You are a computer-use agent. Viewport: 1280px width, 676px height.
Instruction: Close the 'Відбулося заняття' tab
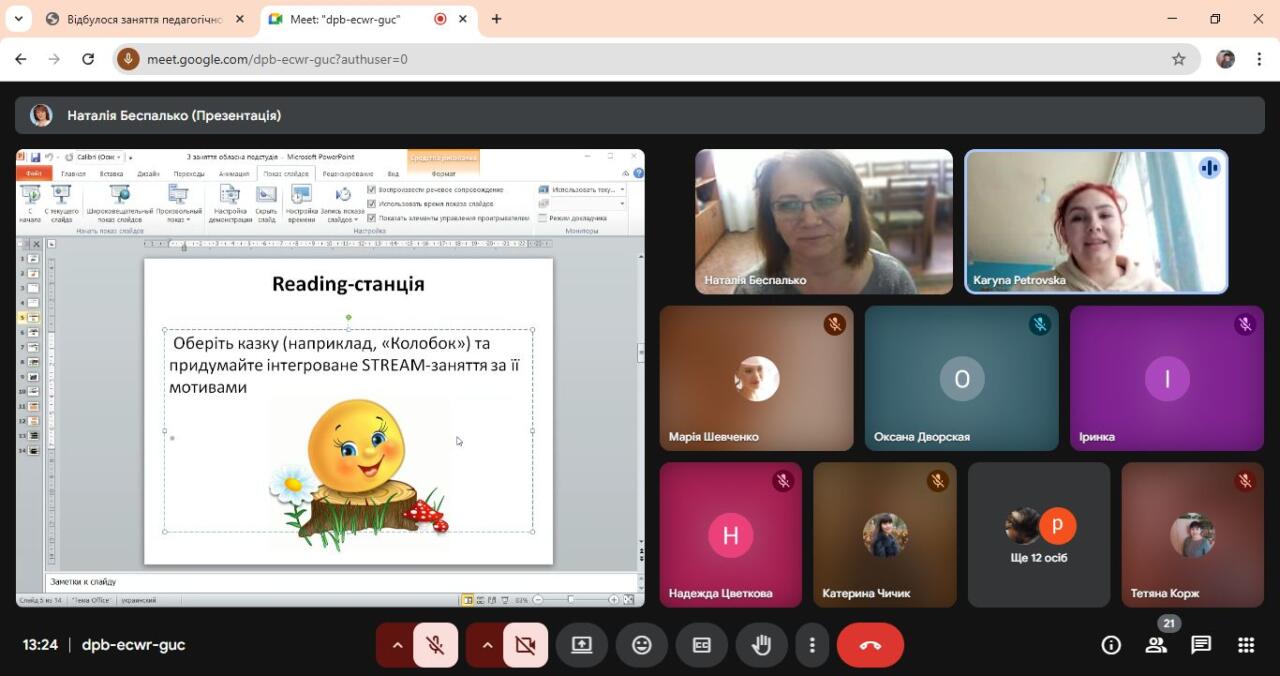tap(239, 19)
